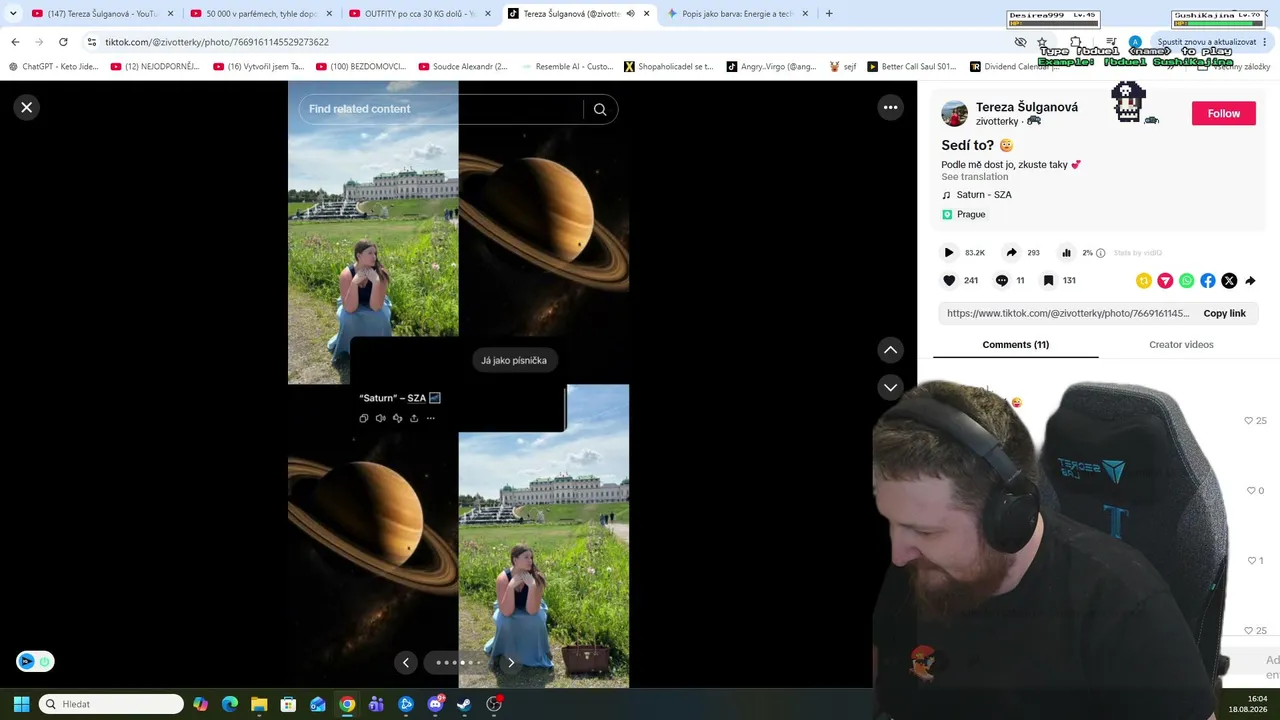Open Tereza Šulganová's profile avatar
1280x720 pixels.
coord(955,114)
